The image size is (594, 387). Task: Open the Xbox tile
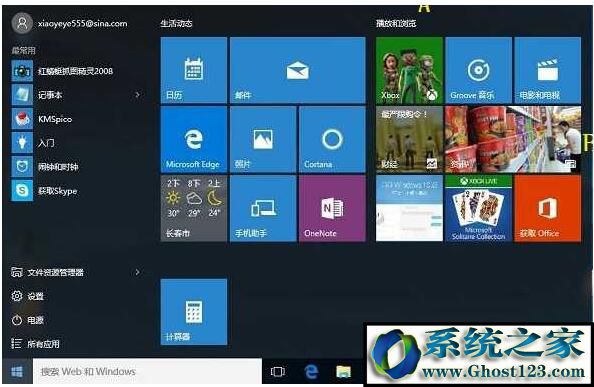(409, 70)
